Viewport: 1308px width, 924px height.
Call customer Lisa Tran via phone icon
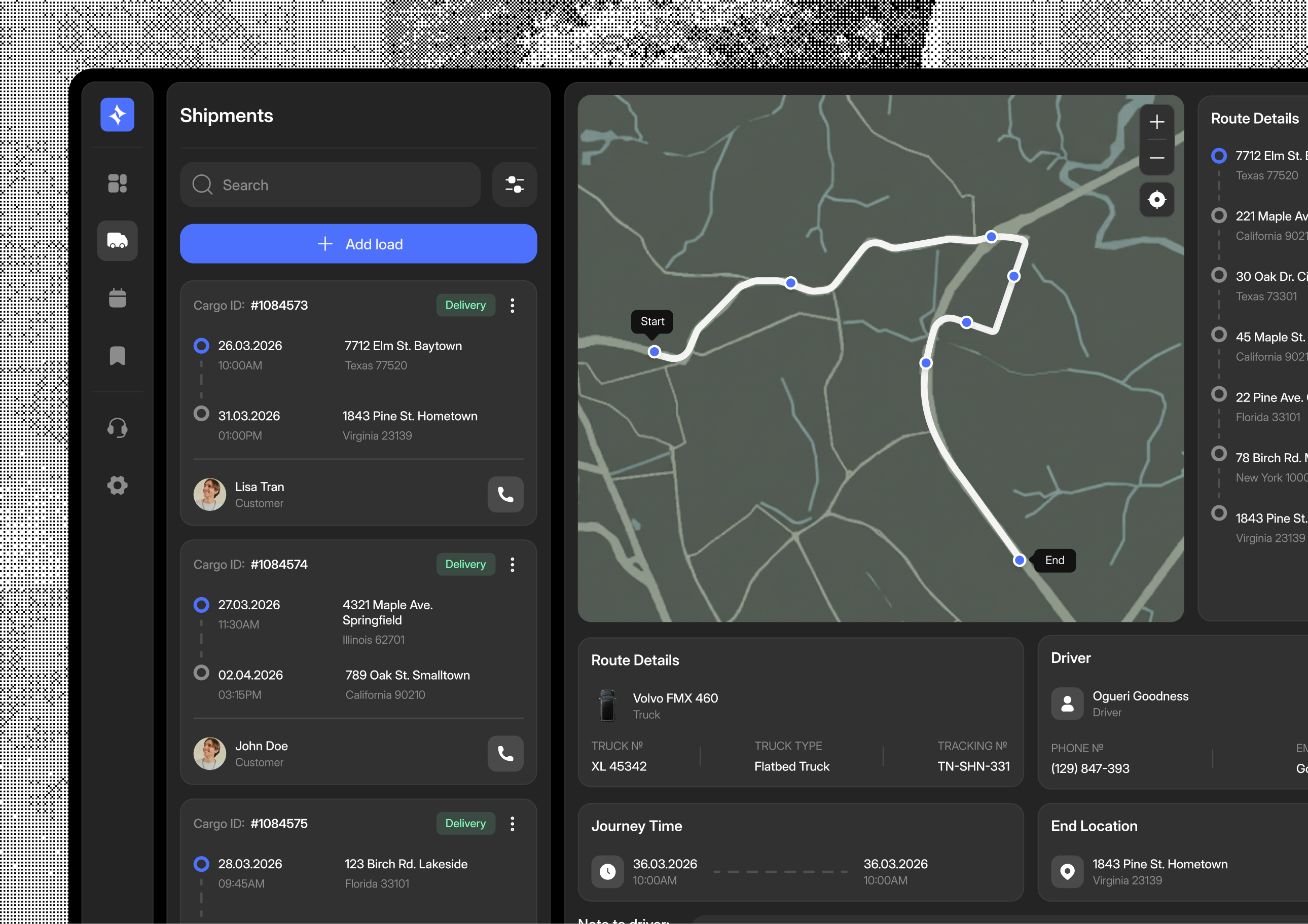point(505,494)
